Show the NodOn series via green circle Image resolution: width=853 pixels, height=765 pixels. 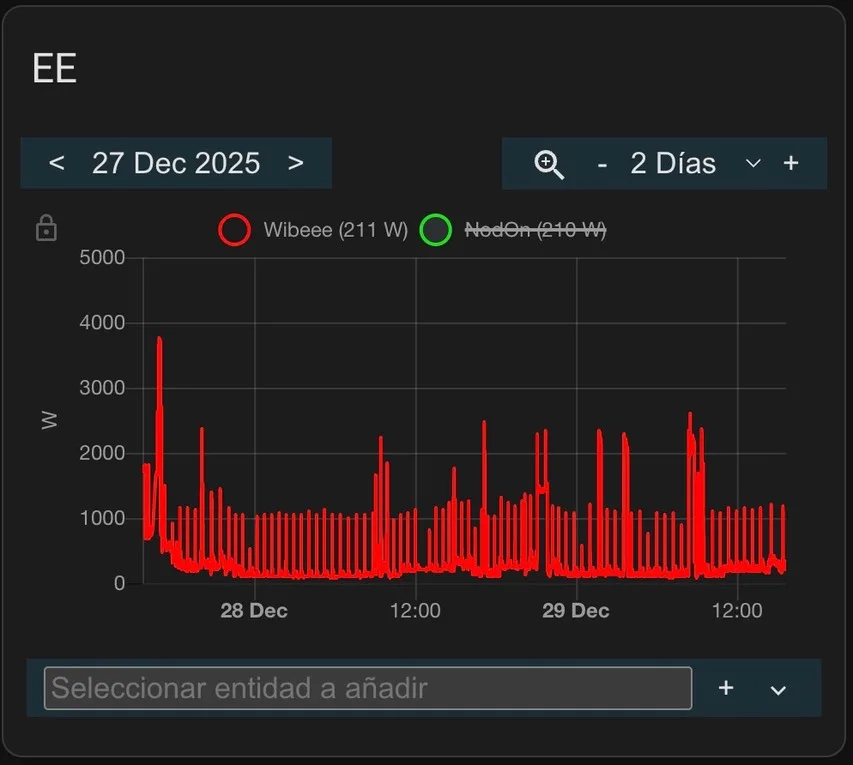point(435,230)
